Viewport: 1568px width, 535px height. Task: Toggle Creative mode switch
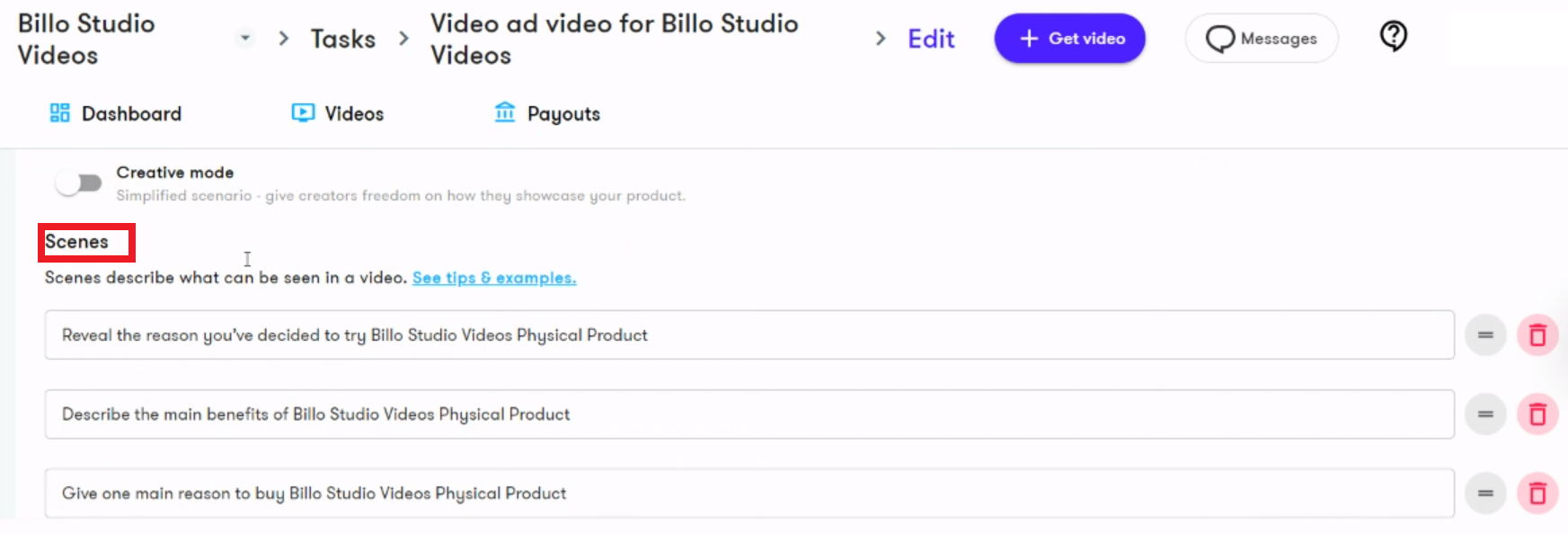pos(79,183)
